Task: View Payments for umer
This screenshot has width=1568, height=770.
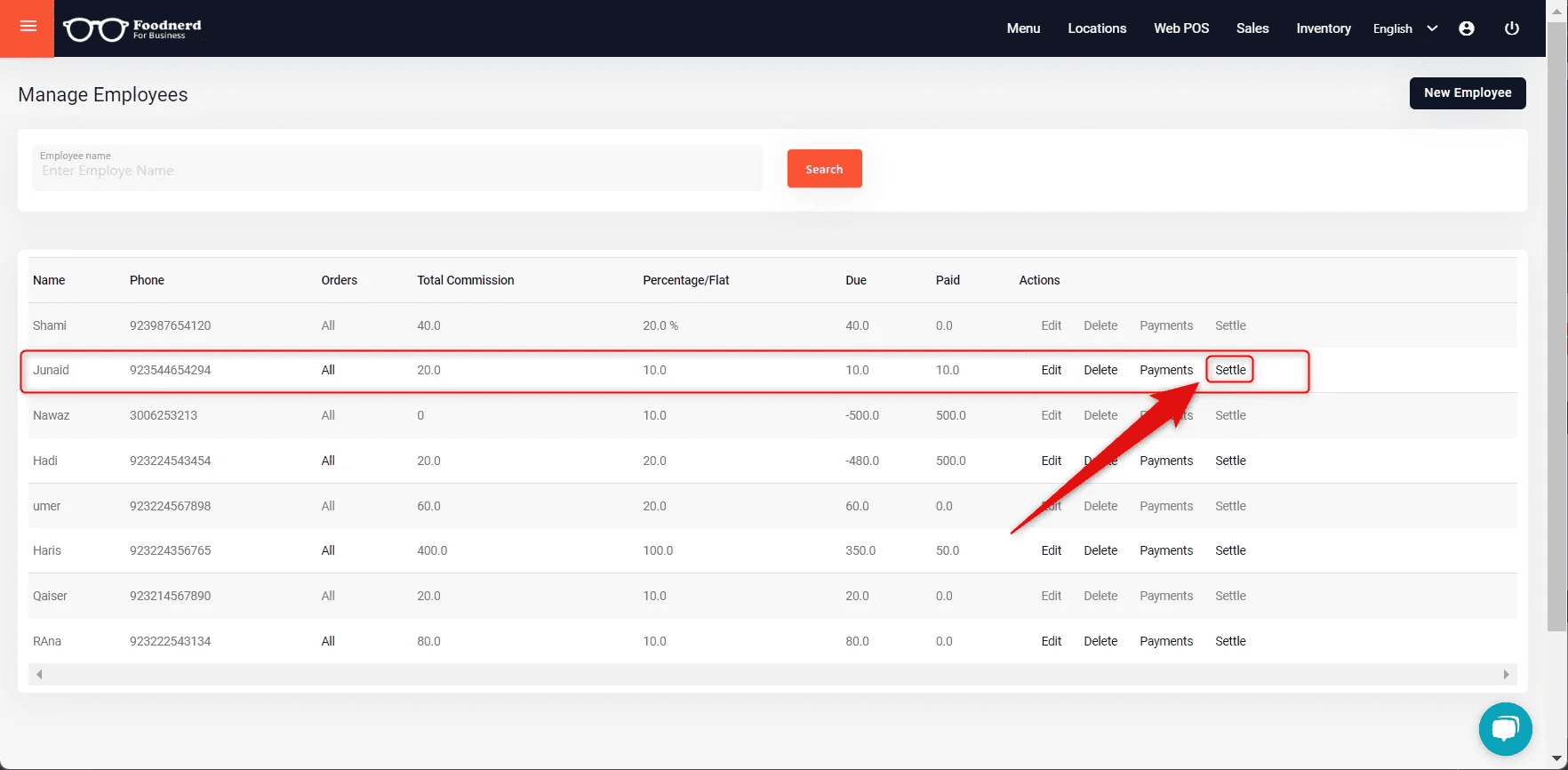Action: tap(1166, 506)
